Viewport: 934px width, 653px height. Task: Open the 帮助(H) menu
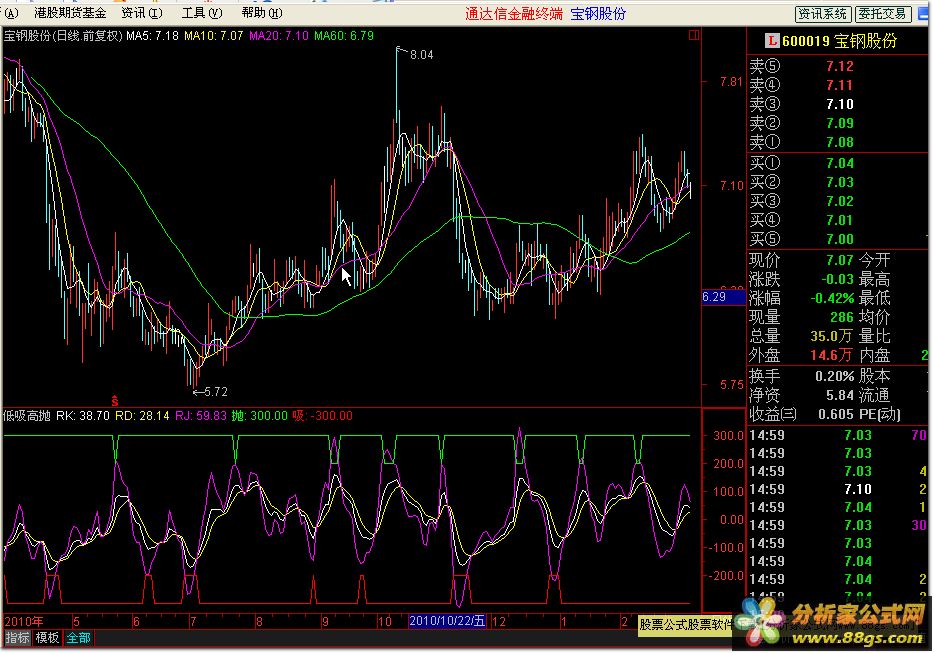pos(262,13)
